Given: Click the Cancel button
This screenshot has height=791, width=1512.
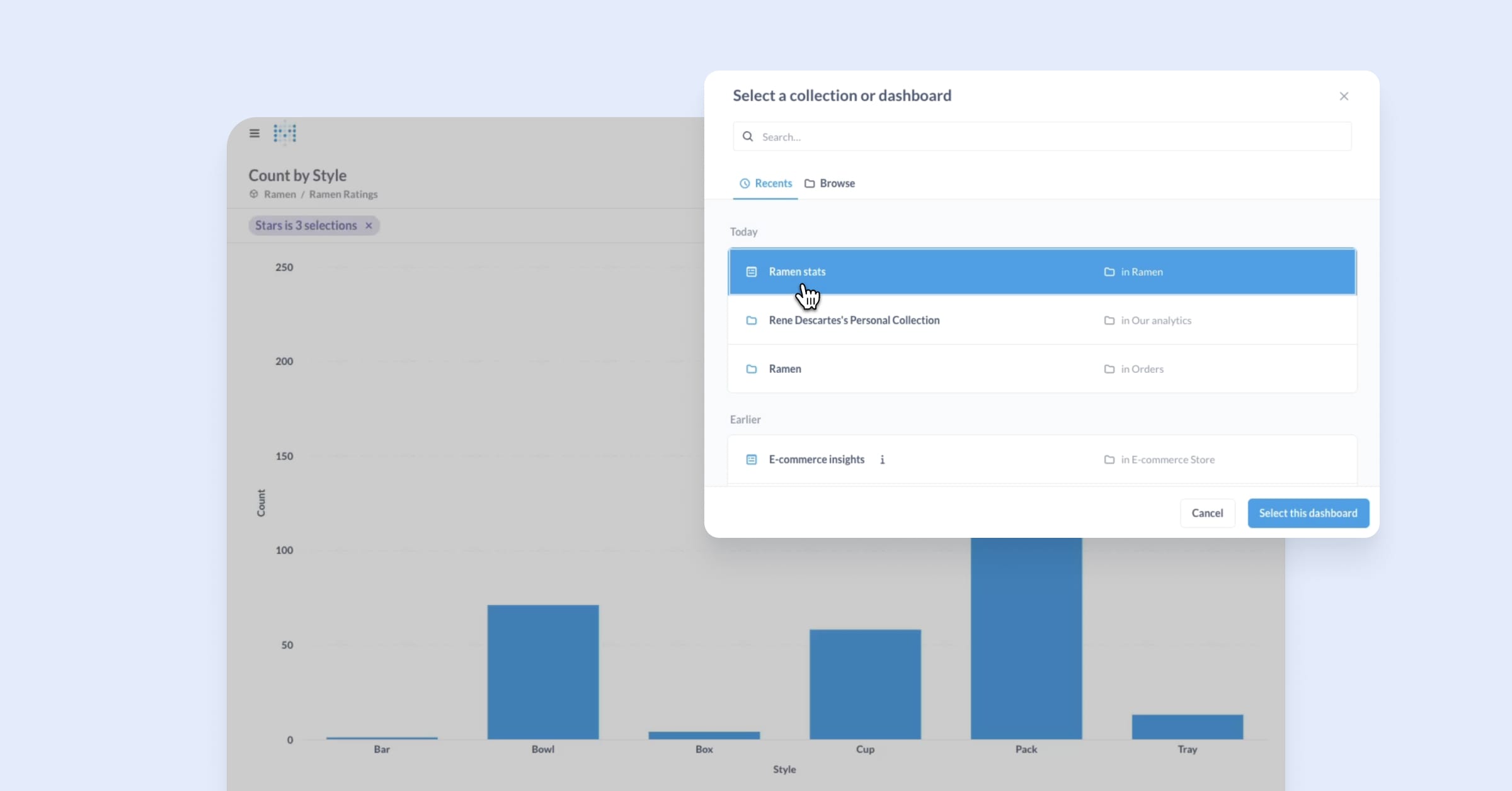Looking at the screenshot, I should coord(1207,513).
